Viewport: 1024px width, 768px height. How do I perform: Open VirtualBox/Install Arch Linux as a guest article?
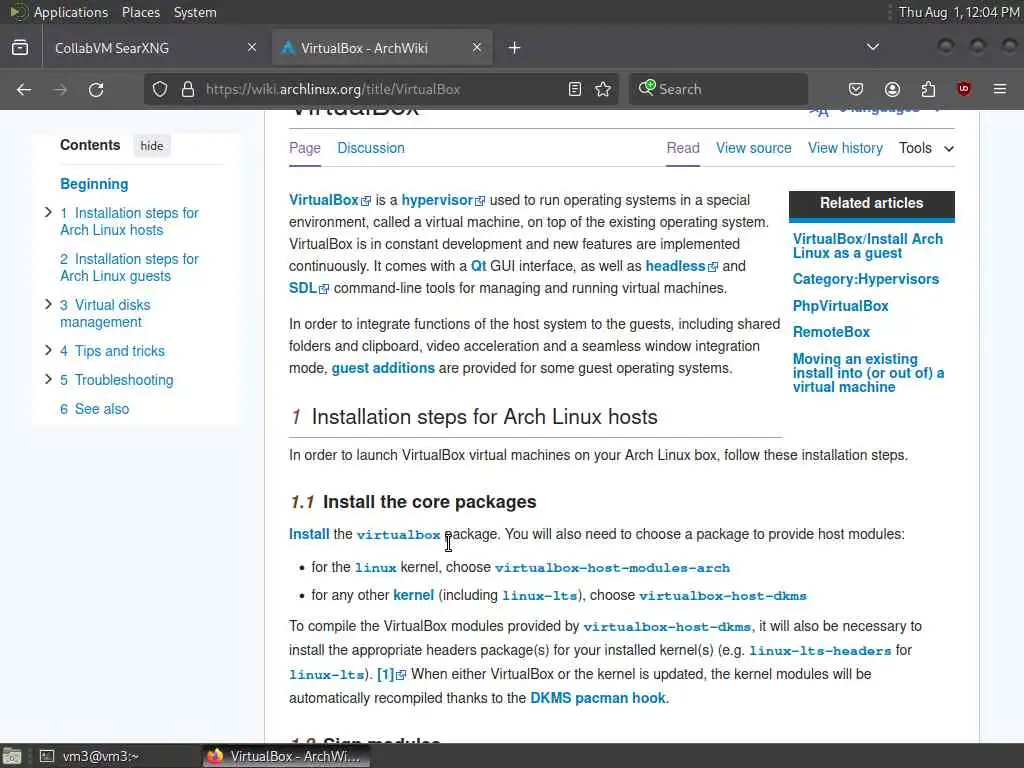pos(868,246)
